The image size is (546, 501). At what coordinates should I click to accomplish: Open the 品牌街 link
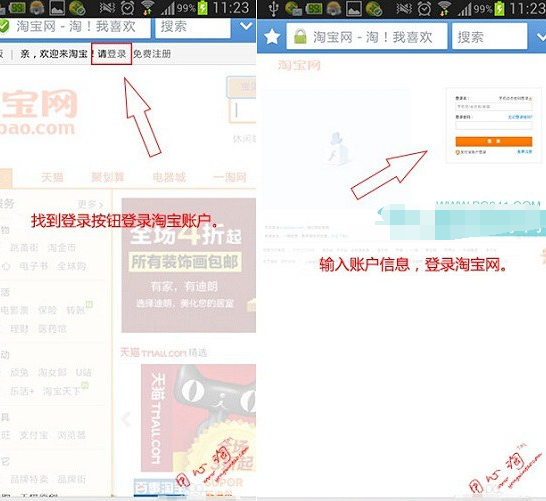tap(71, 479)
